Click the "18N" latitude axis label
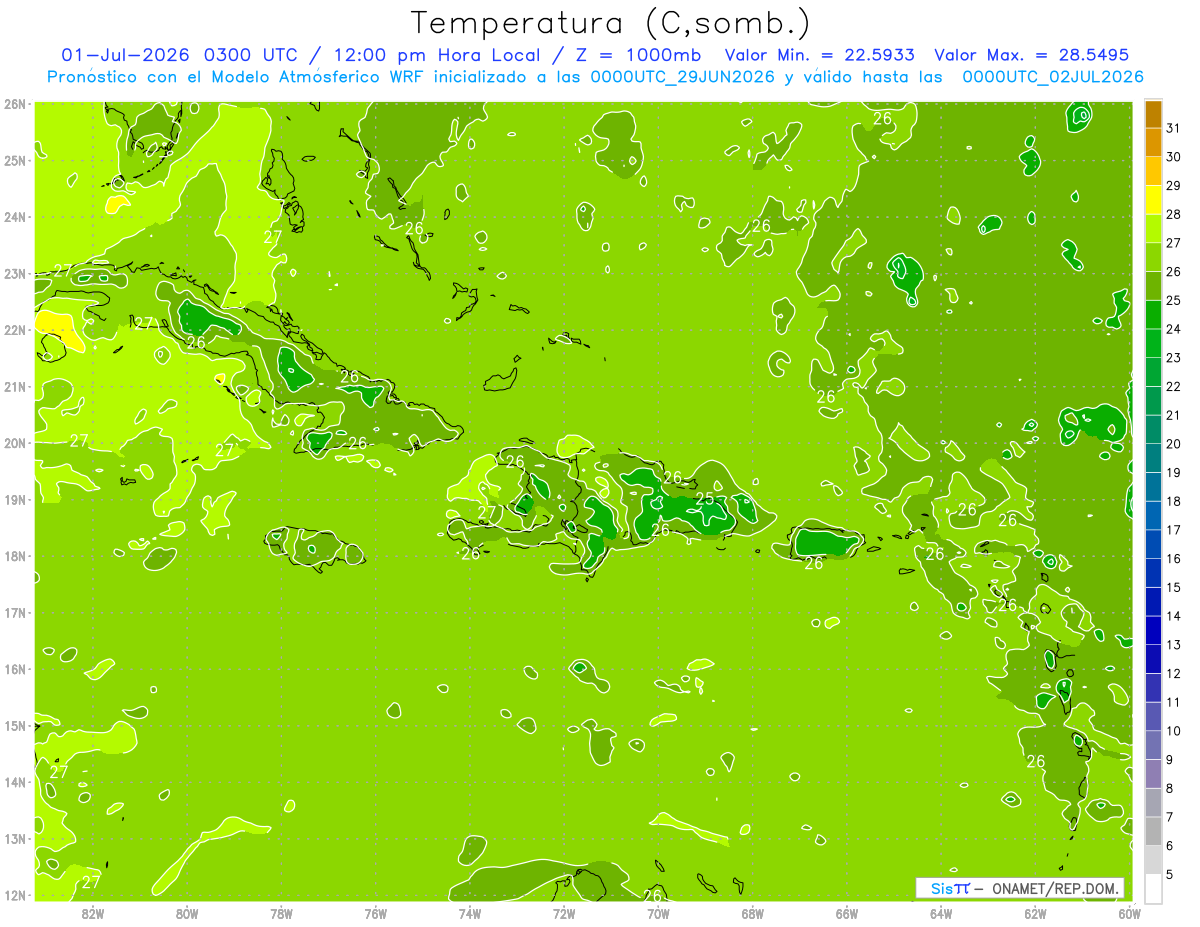This screenshot has width=1200, height=927. pyautogui.click(x=15, y=556)
